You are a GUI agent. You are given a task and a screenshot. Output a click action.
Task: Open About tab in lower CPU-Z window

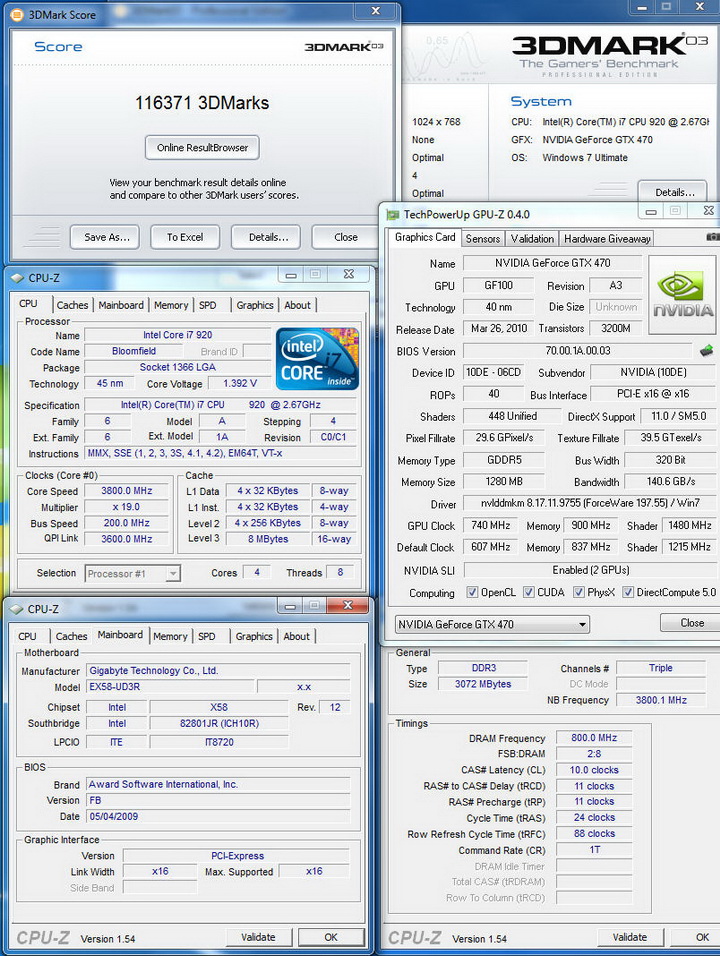point(296,637)
